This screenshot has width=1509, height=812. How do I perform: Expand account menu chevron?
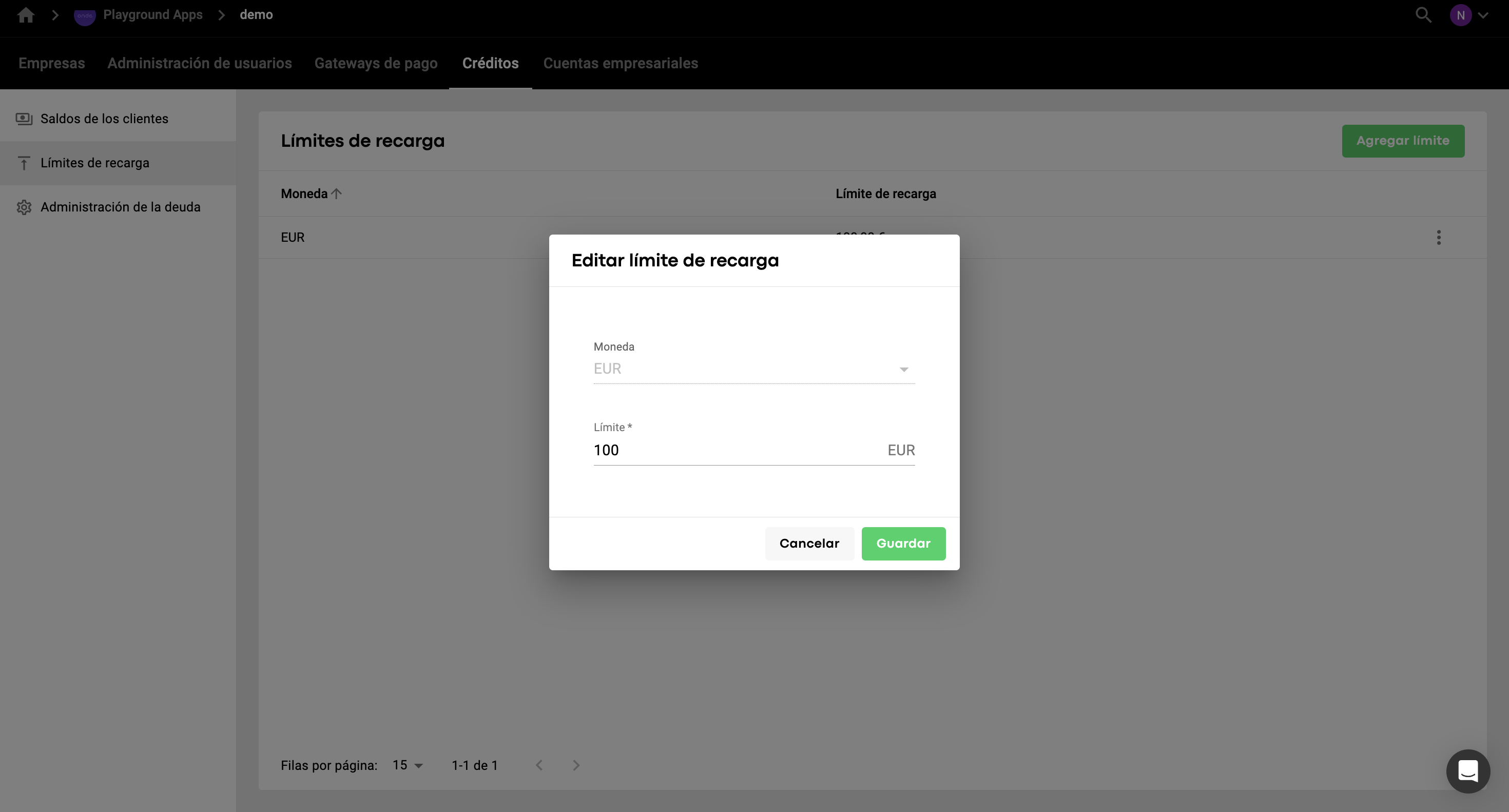[1483, 15]
